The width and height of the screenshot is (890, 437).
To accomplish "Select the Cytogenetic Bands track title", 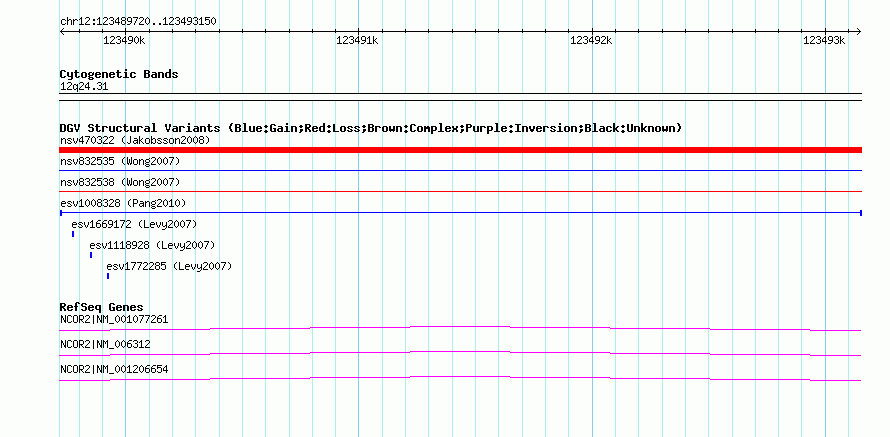I will click(x=119, y=74).
